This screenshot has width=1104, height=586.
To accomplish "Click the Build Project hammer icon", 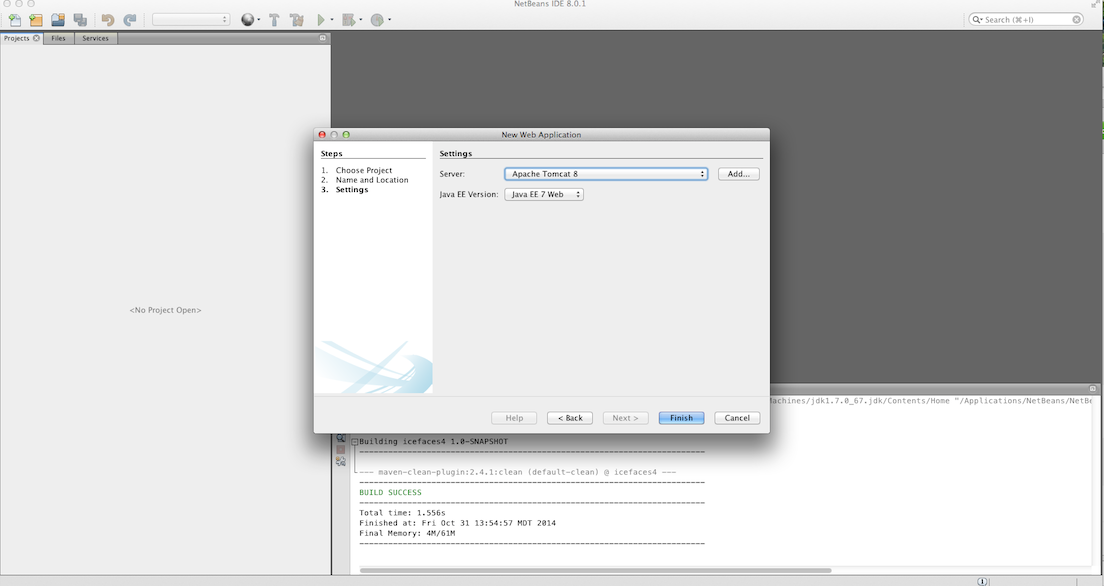I will pyautogui.click(x=274, y=20).
